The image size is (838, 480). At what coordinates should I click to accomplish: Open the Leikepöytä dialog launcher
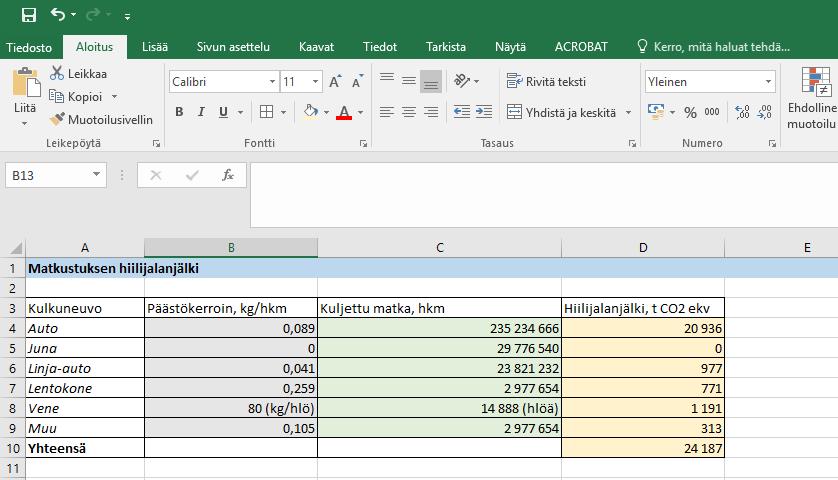click(156, 143)
